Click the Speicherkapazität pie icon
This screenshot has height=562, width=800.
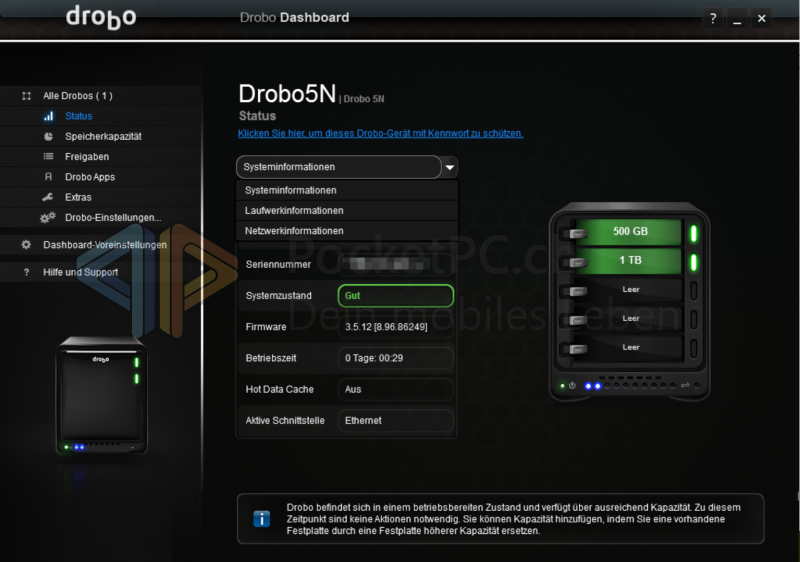pos(48,137)
